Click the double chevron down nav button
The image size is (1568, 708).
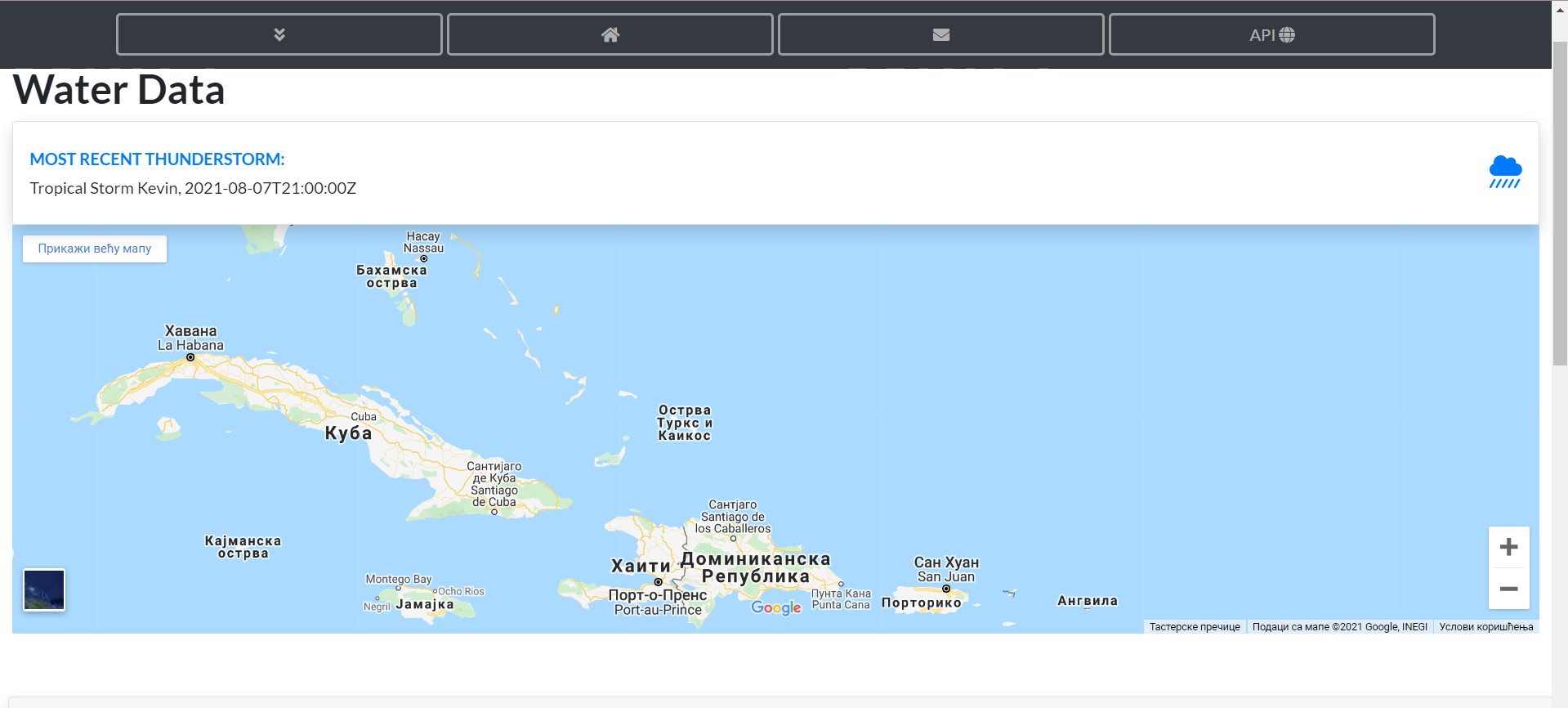[x=279, y=34]
